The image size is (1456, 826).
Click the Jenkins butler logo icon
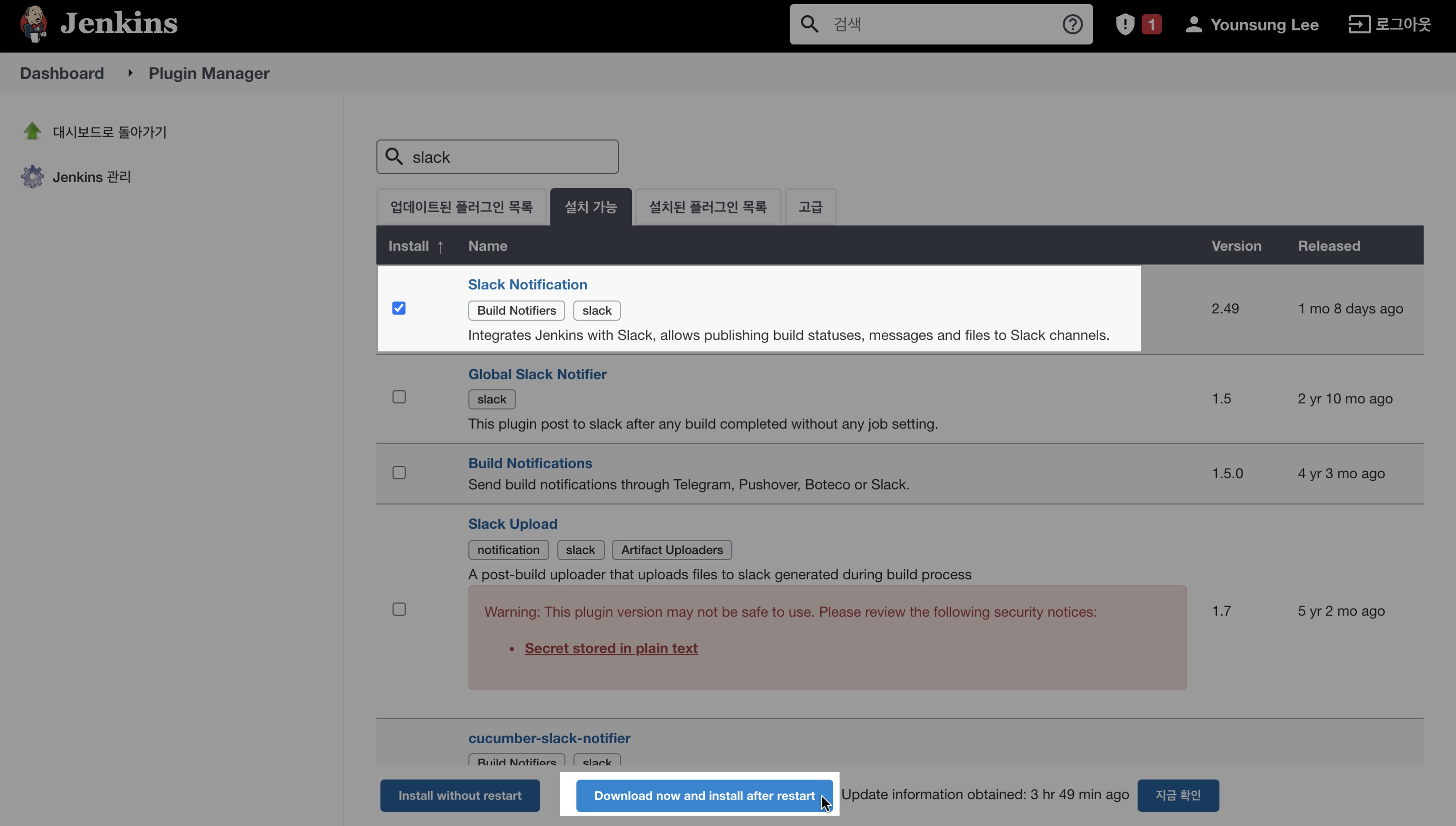point(33,24)
